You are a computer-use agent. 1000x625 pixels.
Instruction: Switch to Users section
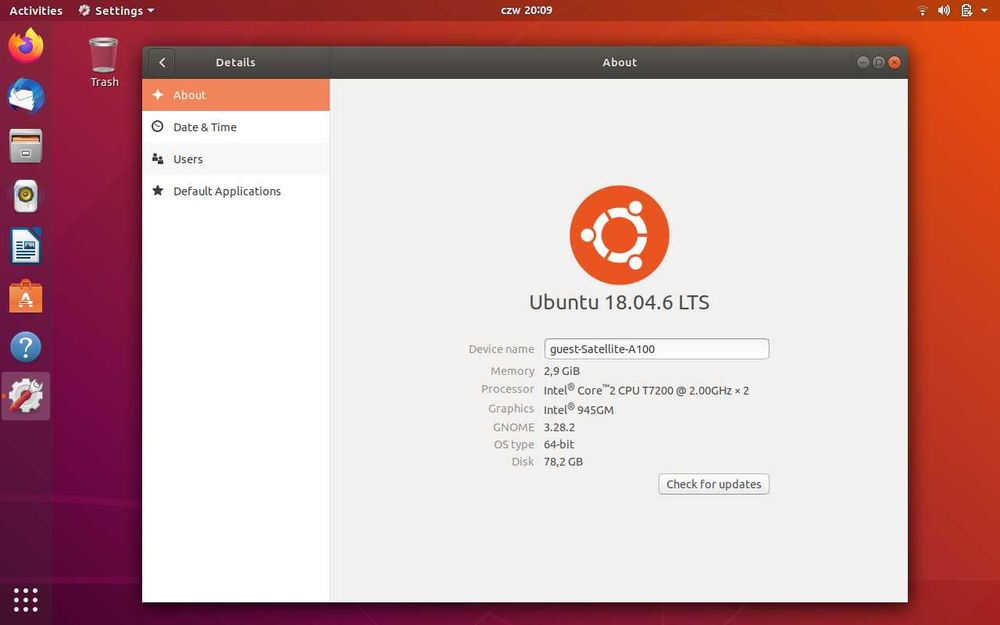(x=236, y=159)
